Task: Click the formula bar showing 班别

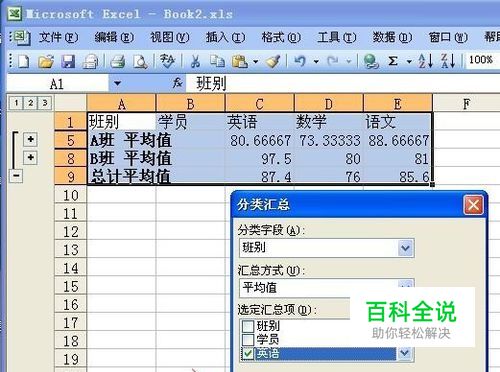Action: [343, 83]
